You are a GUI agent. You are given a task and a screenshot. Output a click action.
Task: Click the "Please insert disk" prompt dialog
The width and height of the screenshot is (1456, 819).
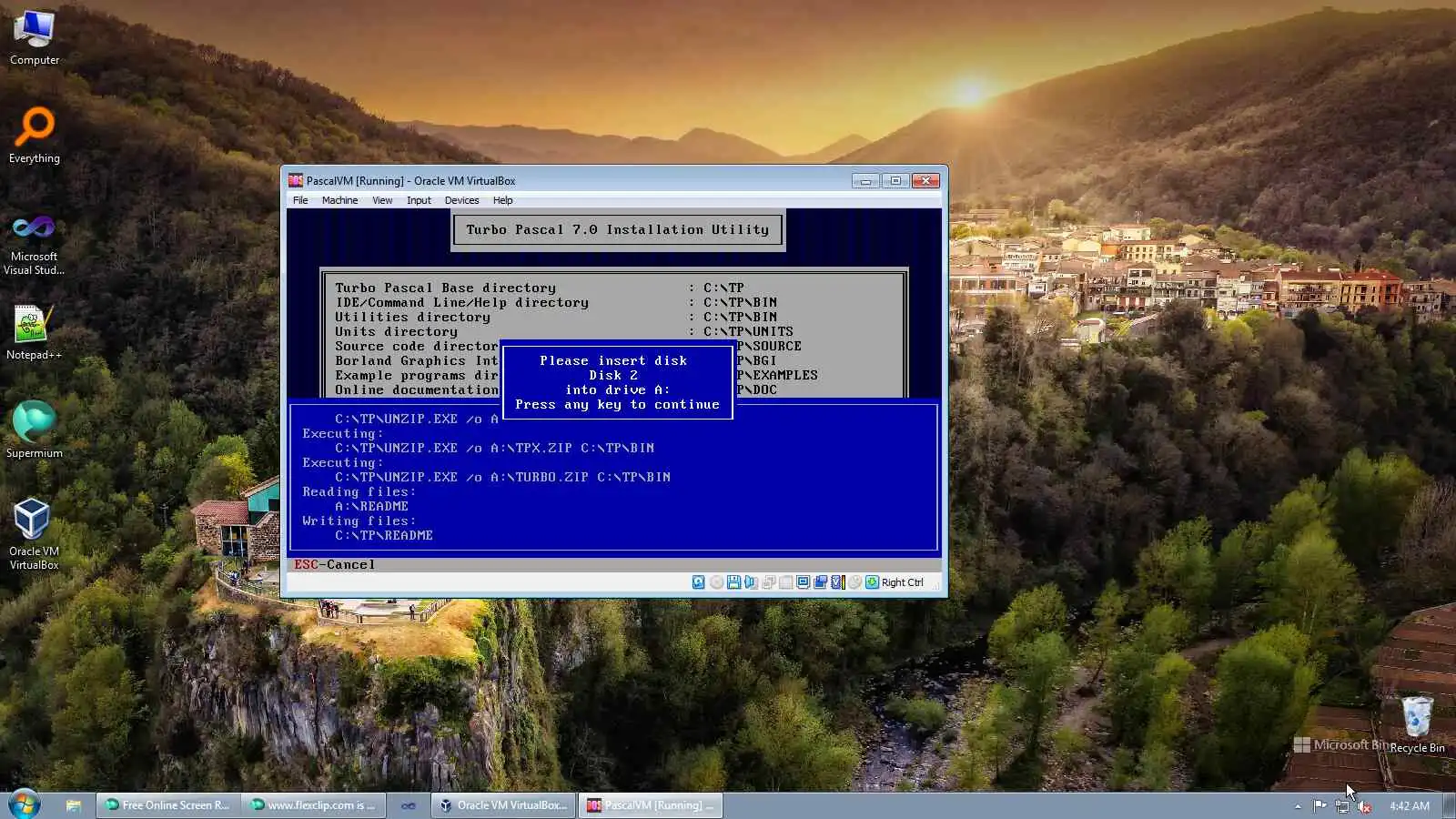coord(617,382)
